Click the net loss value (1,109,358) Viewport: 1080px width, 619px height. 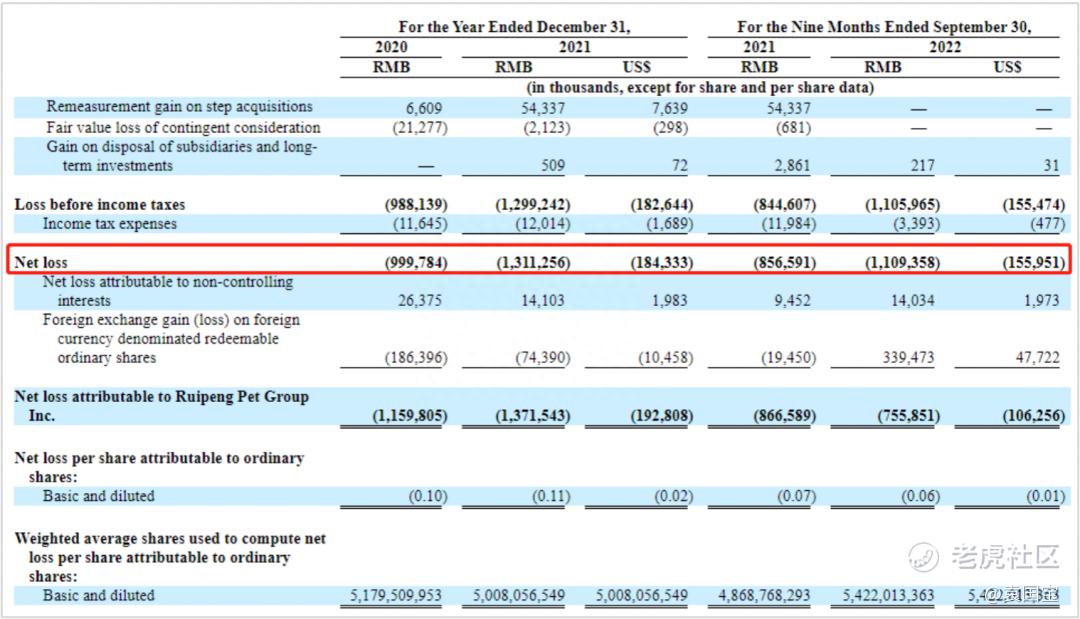pyautogui.click(x=902, y=262)
